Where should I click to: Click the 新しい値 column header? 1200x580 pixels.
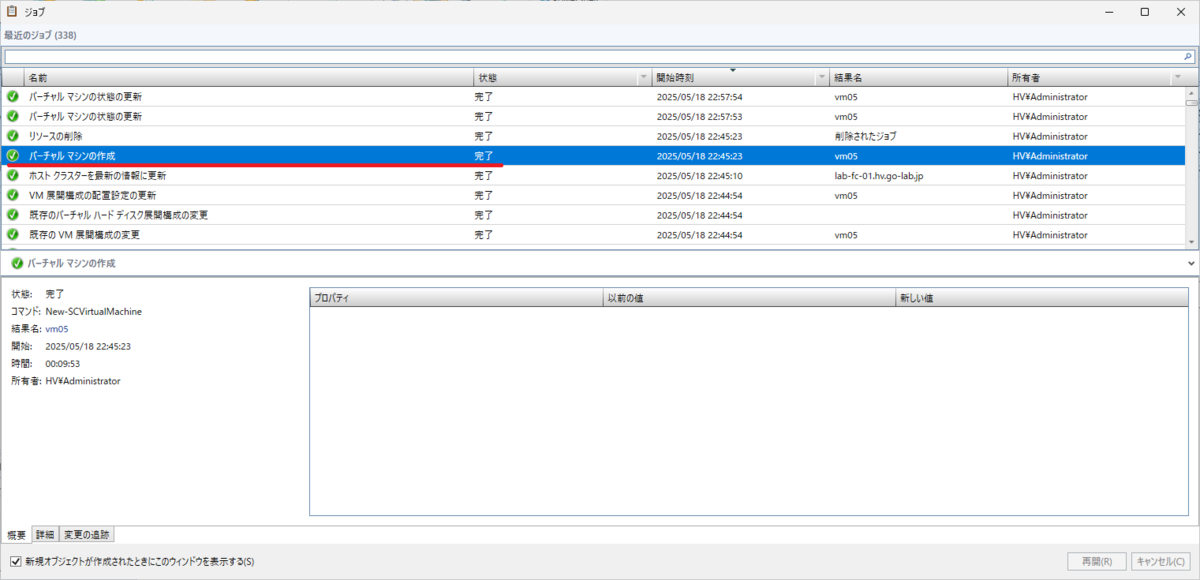[1043, 298]
